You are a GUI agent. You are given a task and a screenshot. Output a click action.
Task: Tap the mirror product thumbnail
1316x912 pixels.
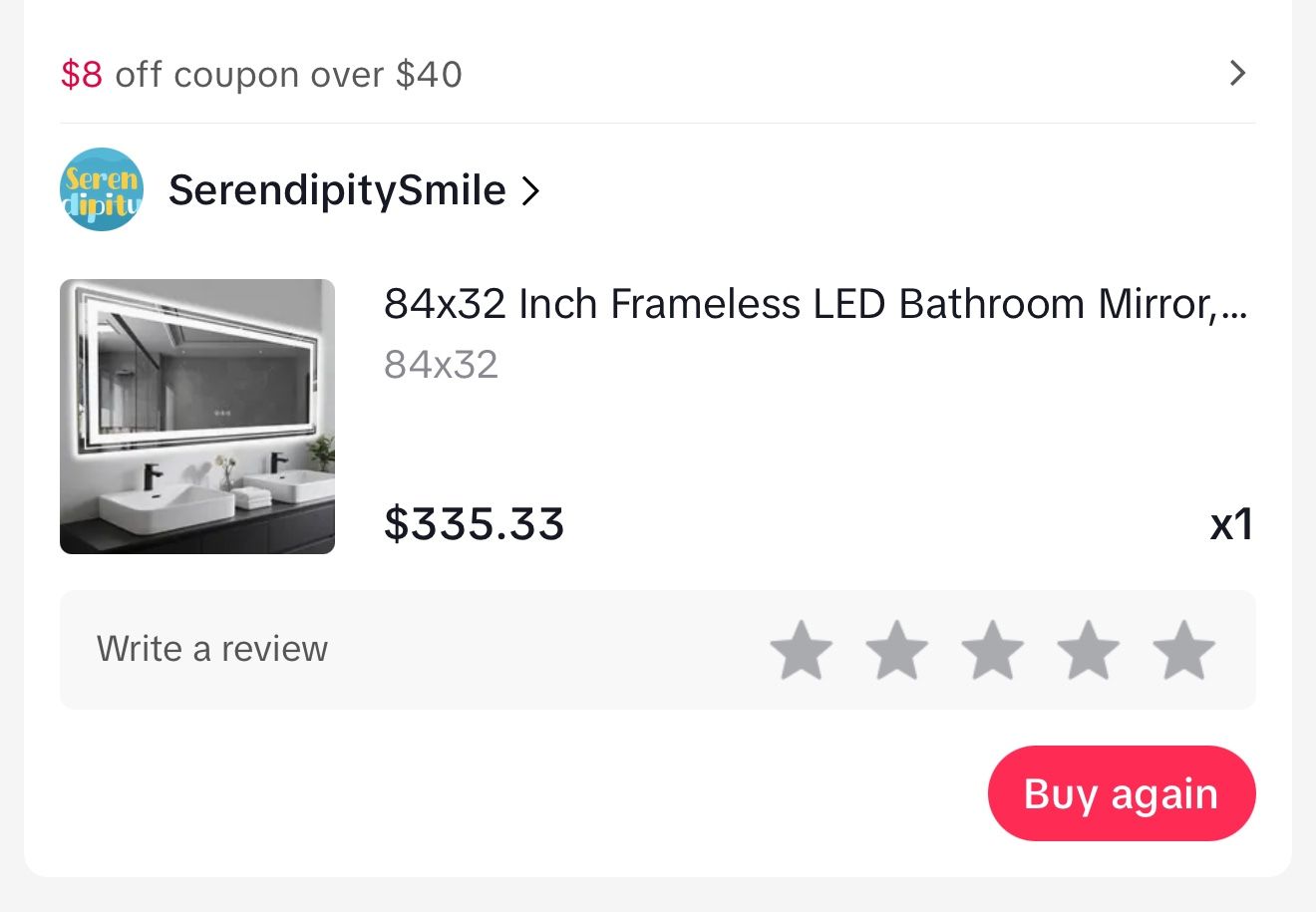(x=197, y=416)
